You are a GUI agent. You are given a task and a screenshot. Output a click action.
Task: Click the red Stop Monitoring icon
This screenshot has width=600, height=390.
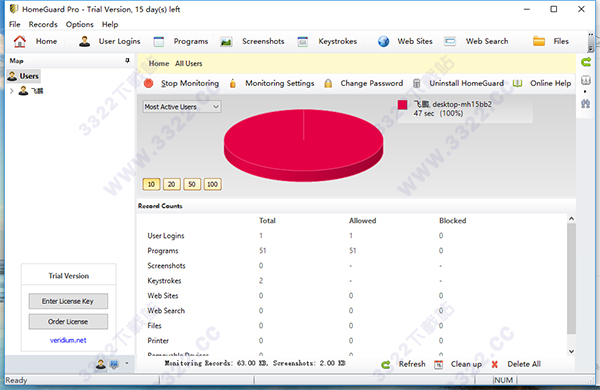click(x=148, y=83)
